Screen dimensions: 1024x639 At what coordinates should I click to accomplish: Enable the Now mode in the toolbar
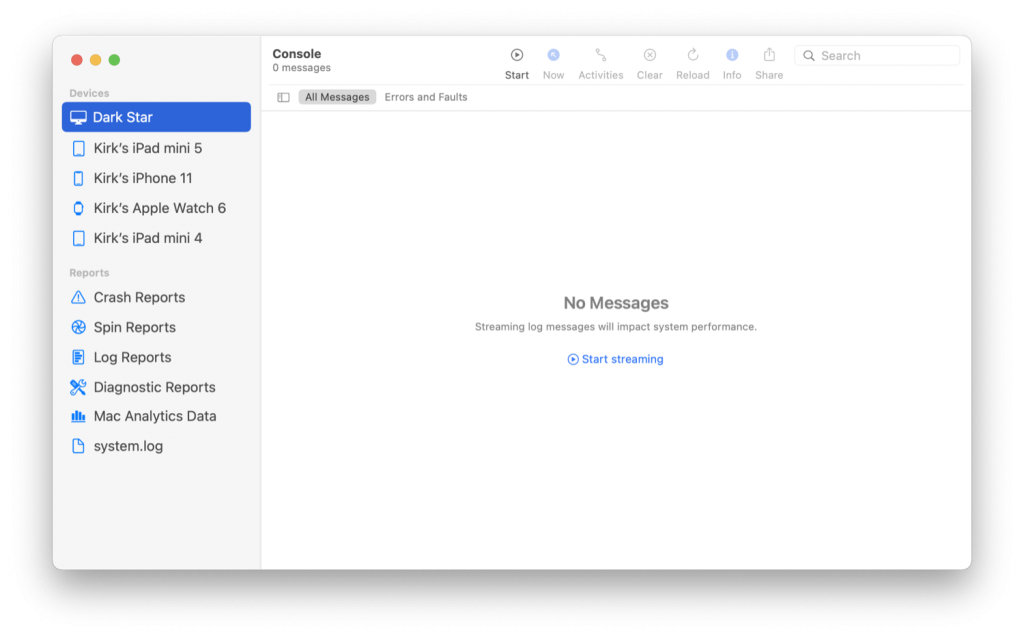point(553,54)
